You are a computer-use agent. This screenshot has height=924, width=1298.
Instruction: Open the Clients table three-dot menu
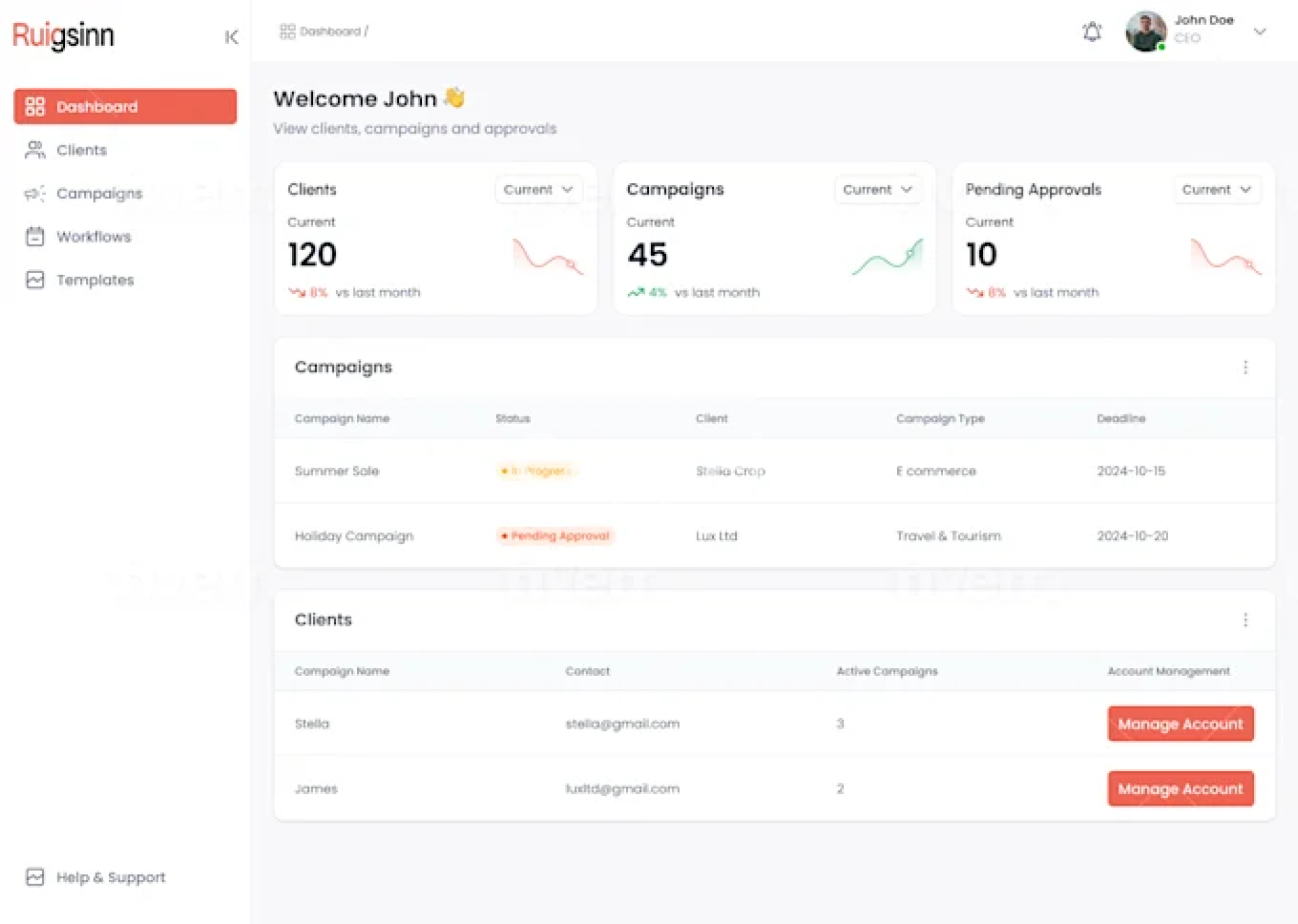point(1245,620)
